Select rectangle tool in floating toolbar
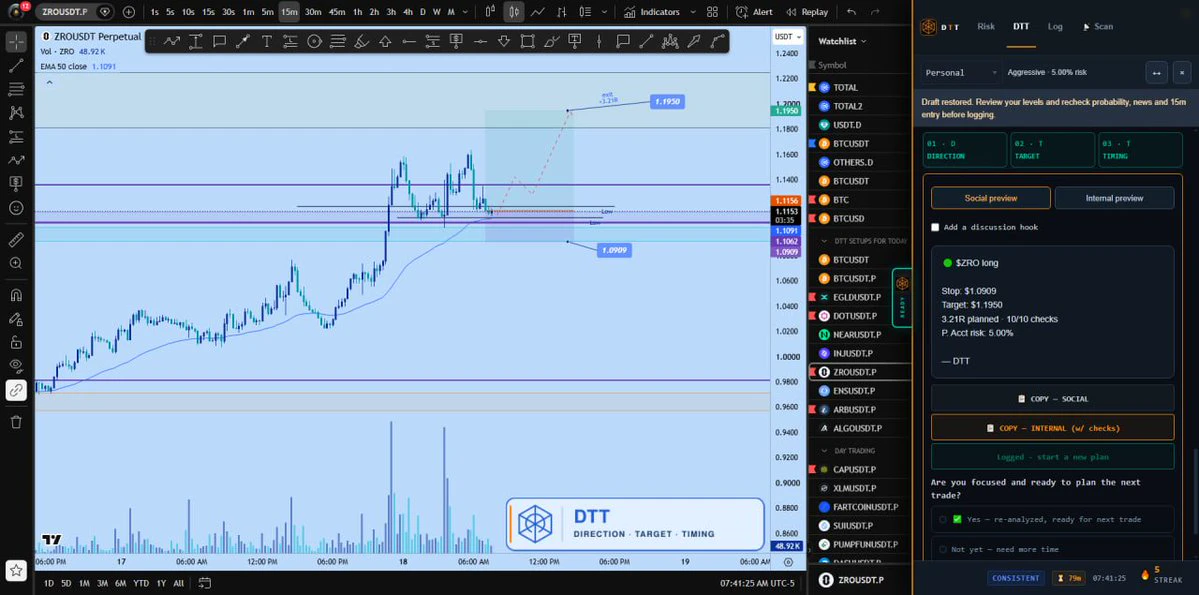This screenshot has width=1199, height=595. coord(527,41)
